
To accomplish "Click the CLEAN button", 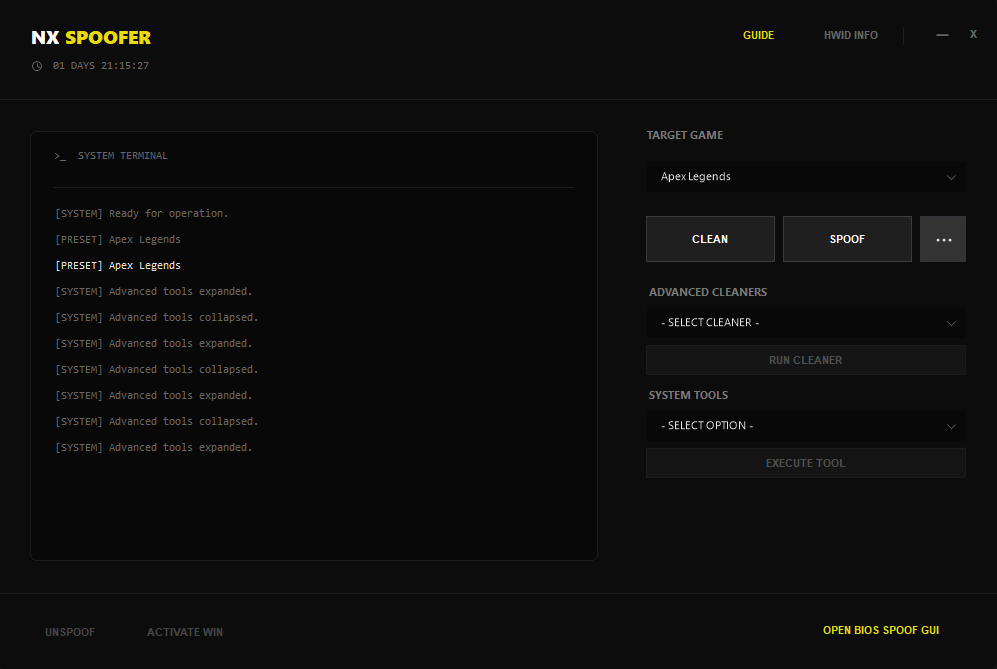I will [x=710, y=239].
